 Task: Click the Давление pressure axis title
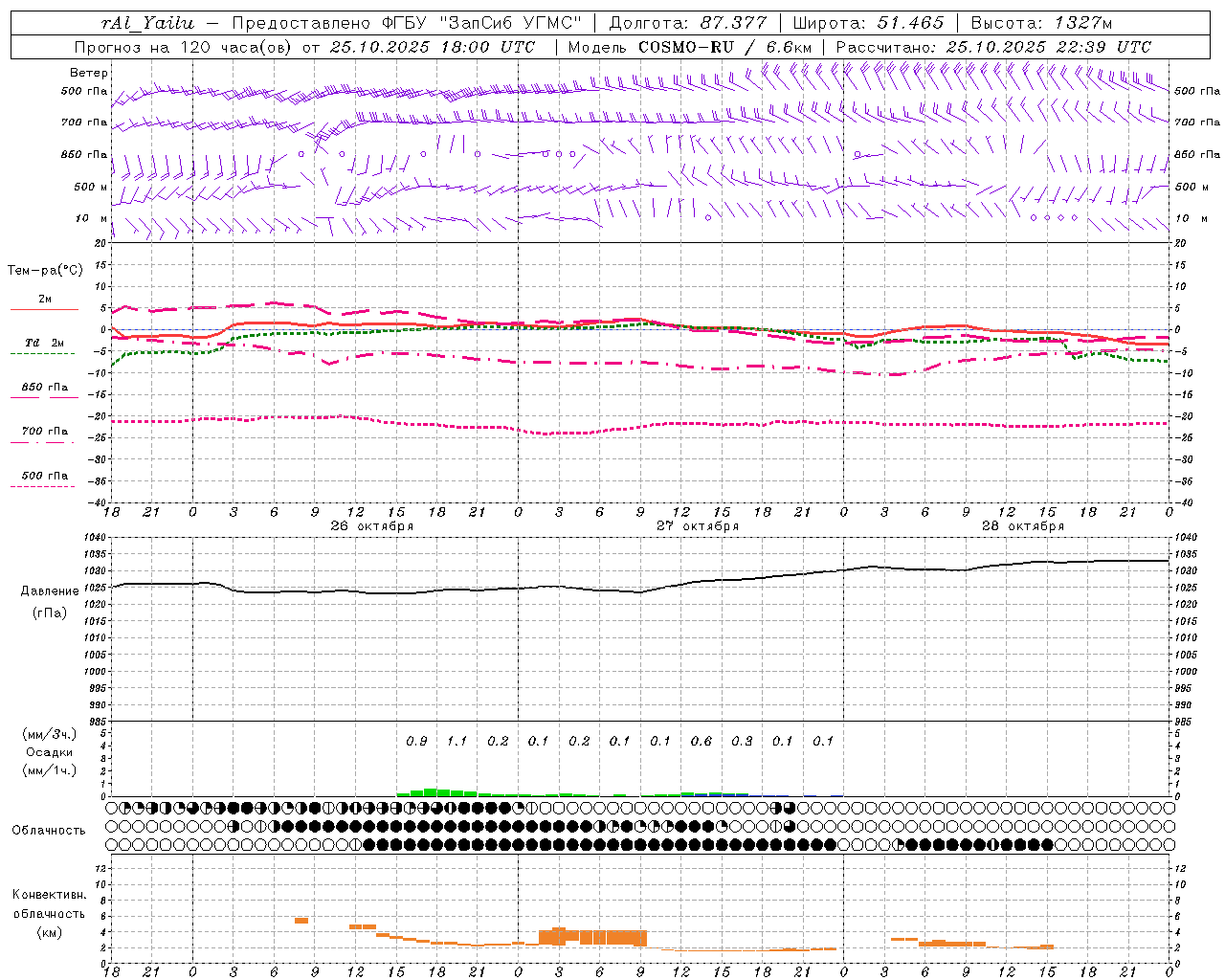click(x=50, y=591)
